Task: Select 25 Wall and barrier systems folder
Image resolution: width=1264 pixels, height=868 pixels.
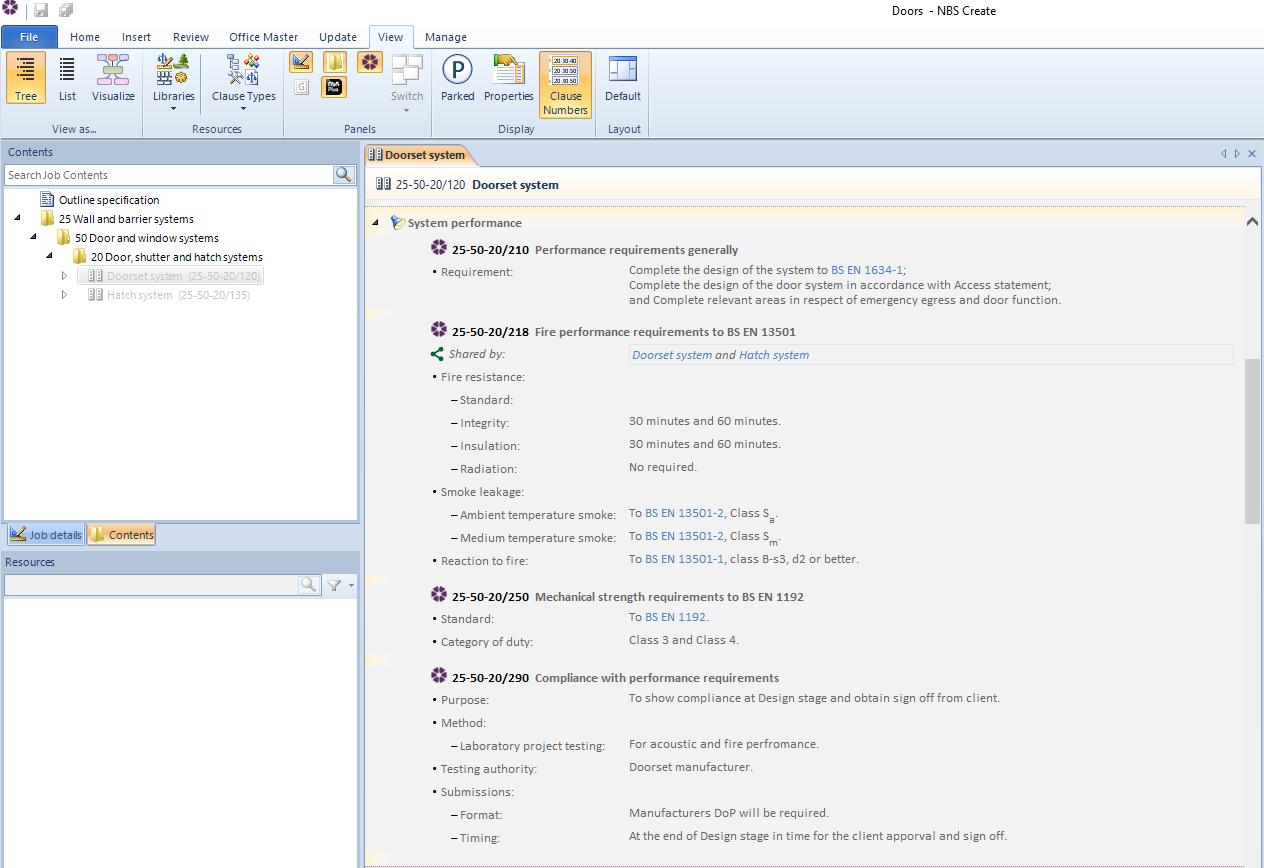Action: pos(126,219)
